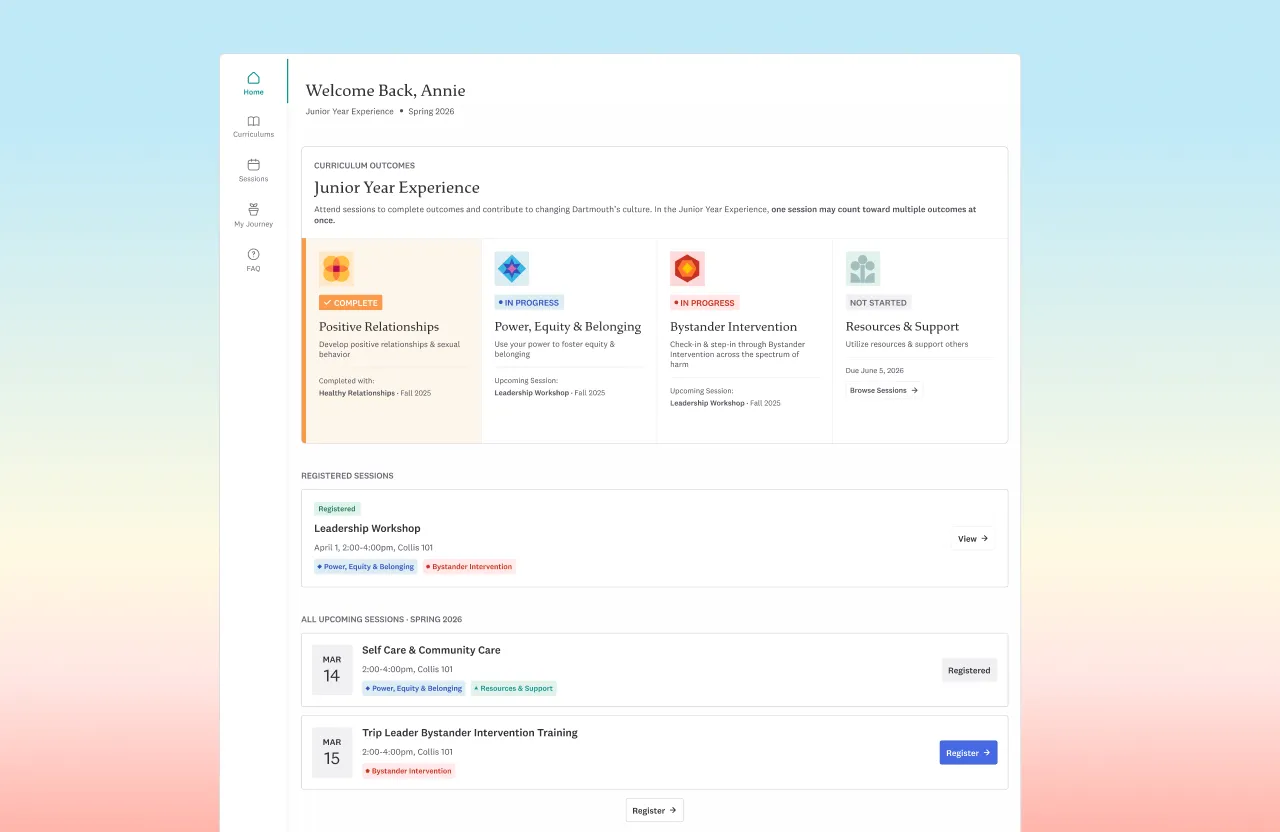View the Leadership Workshop session
Viewport: 1280px width, 832px height.
click(973, 538)
